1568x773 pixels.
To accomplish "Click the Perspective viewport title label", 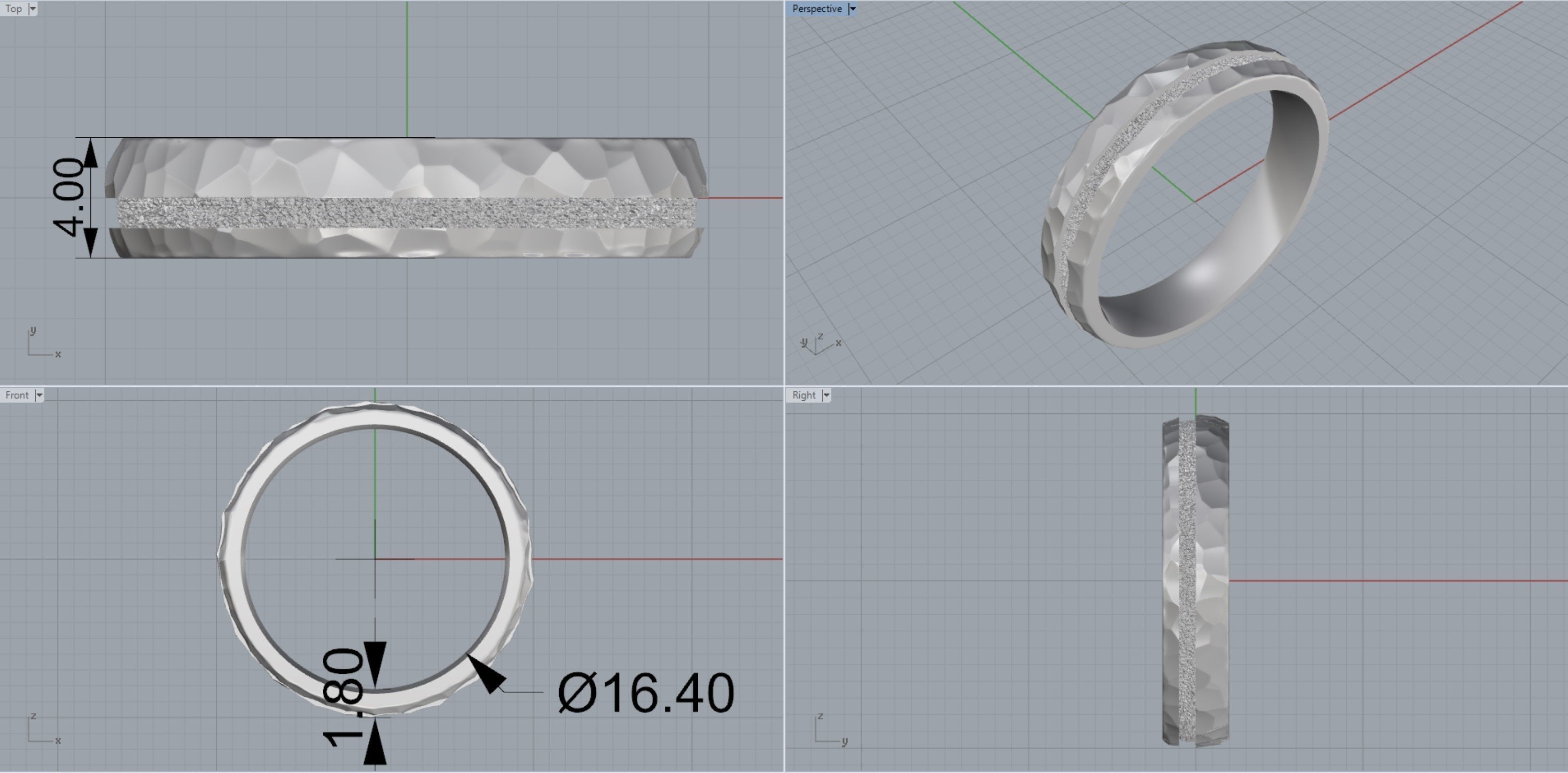I will tap(816, 8).
